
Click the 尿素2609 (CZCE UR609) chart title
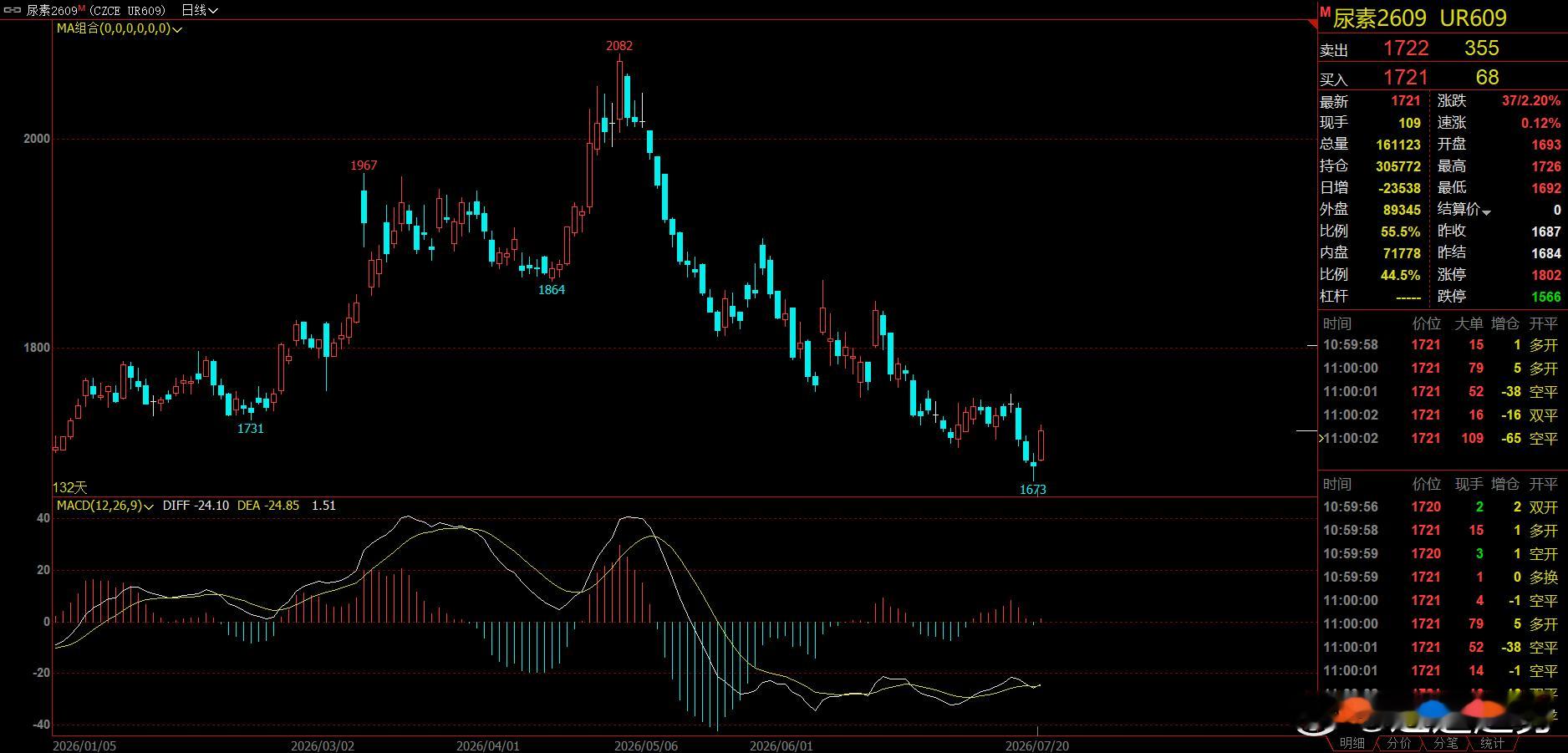[95, 10]
